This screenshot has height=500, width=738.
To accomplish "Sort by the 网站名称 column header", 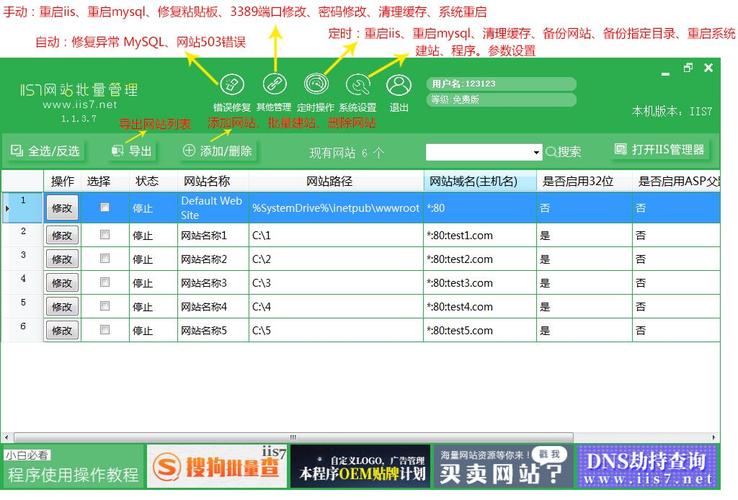I will click(213, 181).
